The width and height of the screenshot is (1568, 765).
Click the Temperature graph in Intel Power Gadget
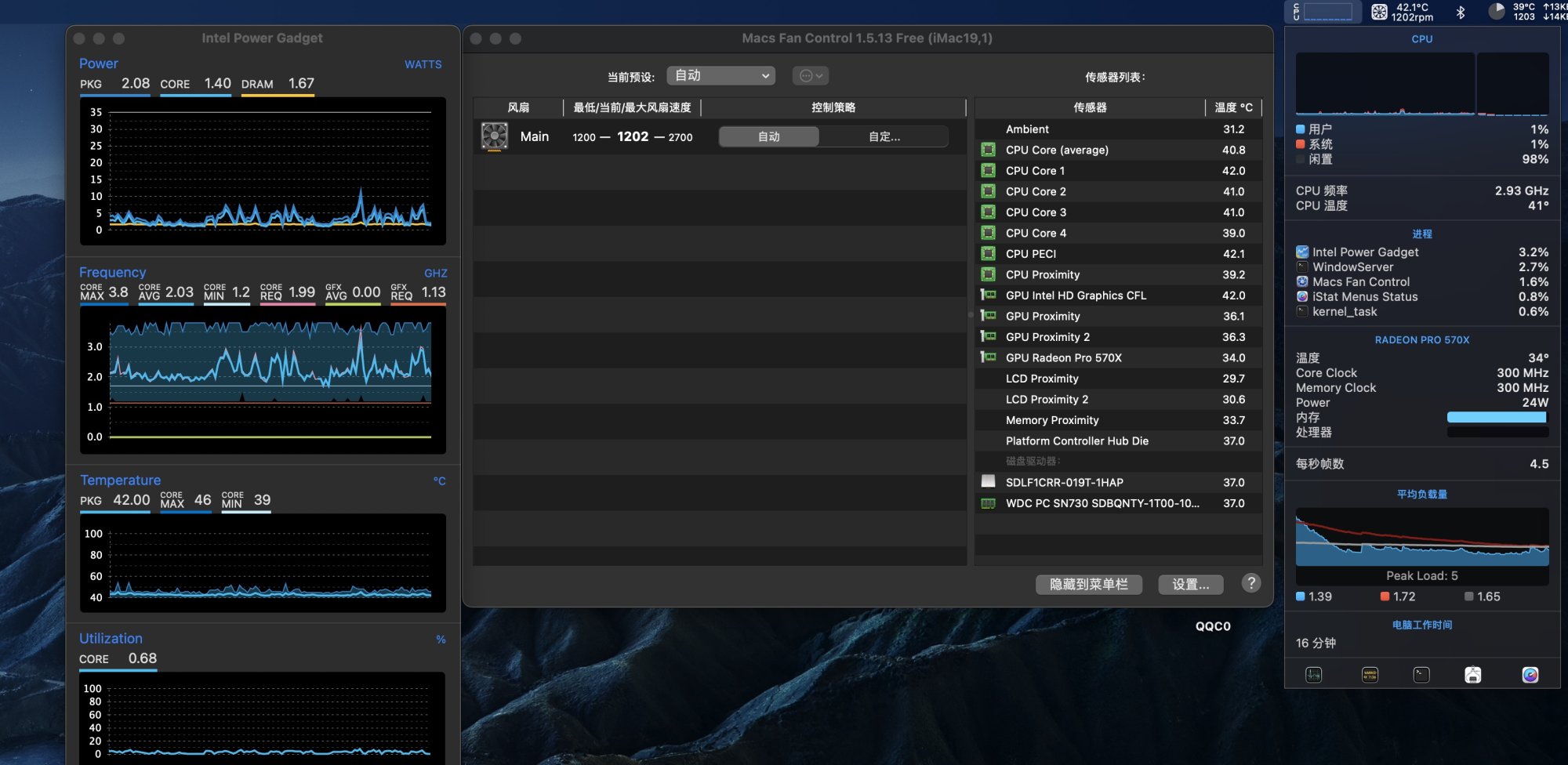pos(263,563)
